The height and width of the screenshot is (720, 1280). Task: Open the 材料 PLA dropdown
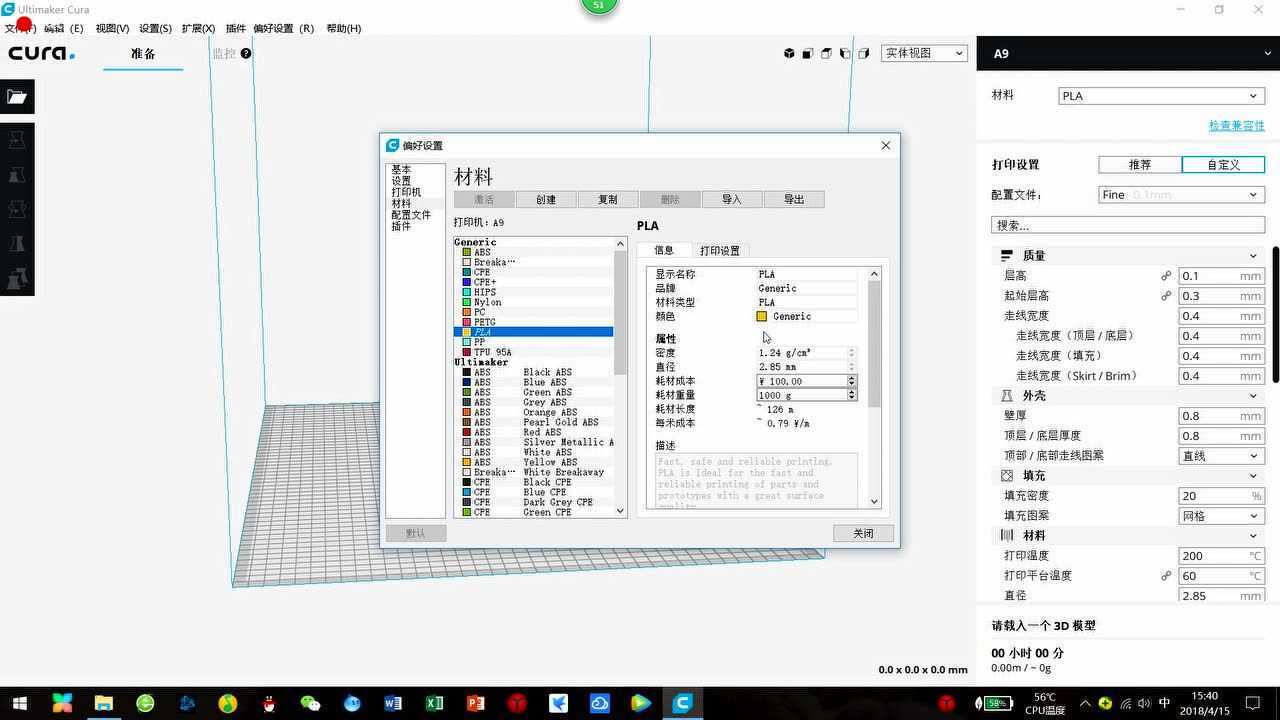[x=1160, y=96]
